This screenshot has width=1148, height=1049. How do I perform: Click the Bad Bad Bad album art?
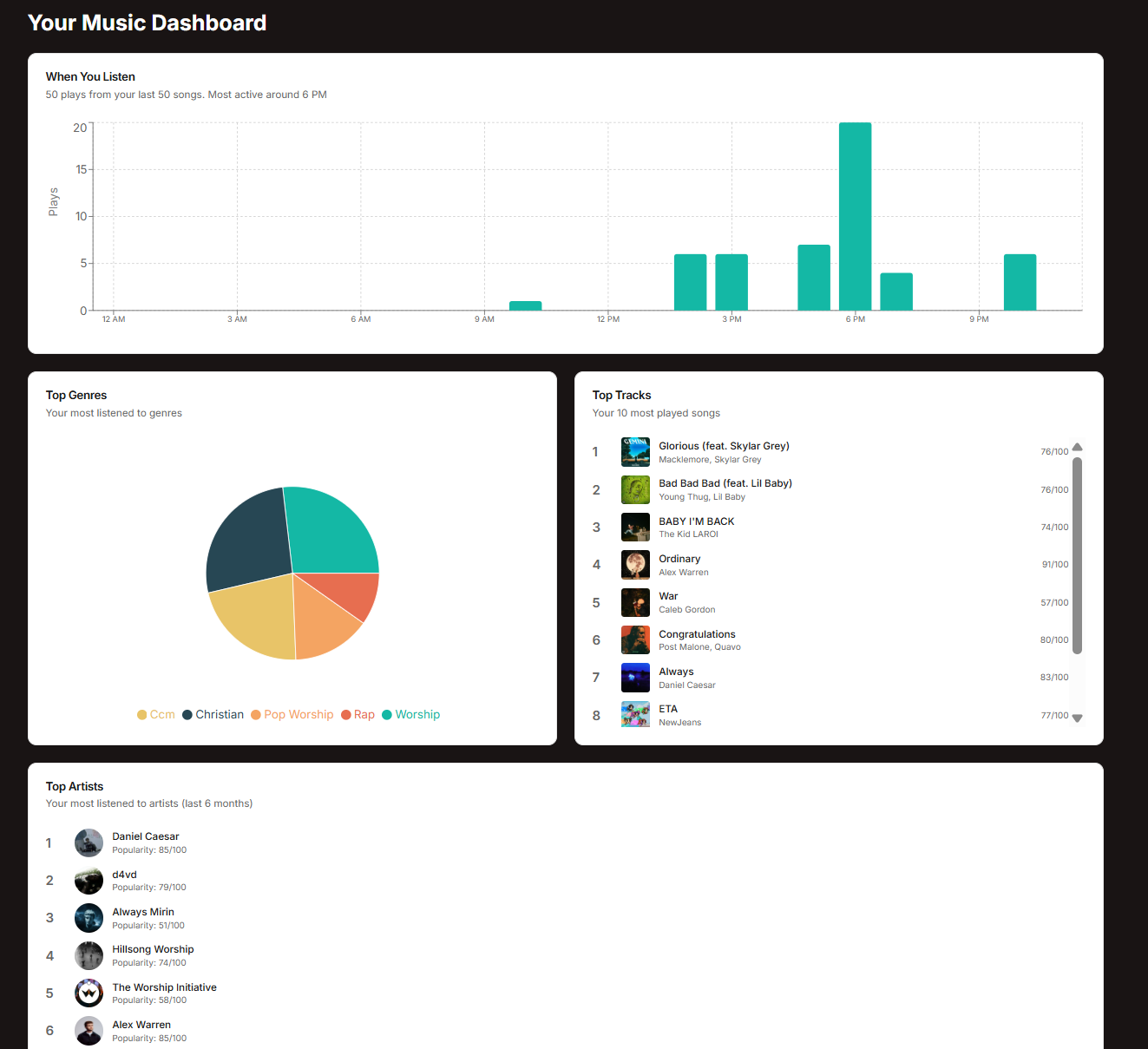pos(635,490)
